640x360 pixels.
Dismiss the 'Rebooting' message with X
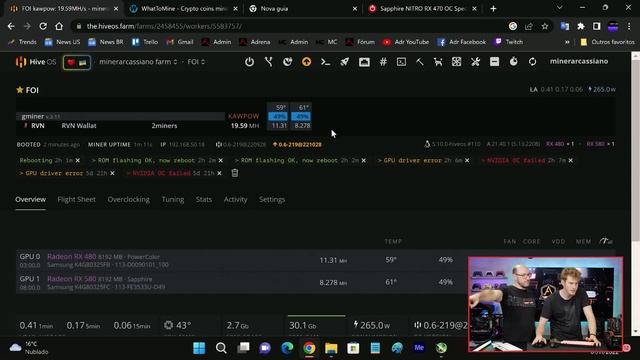tap(78, 160)
